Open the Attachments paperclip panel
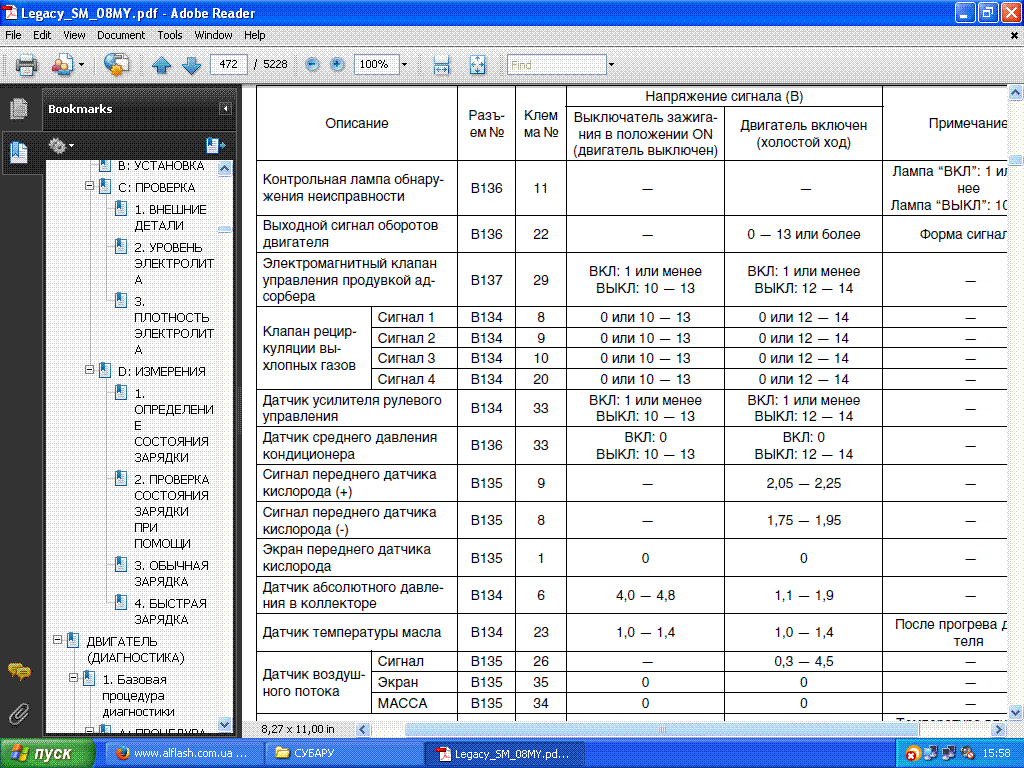Image resolution: width=1024 pixels, height=768 pixels. coord(18,713)
